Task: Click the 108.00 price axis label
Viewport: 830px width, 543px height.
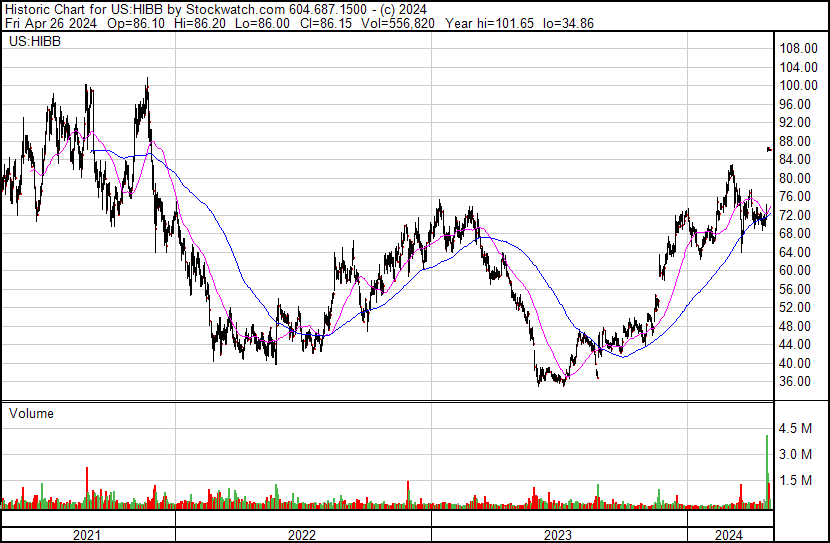Action: (798, 49)
